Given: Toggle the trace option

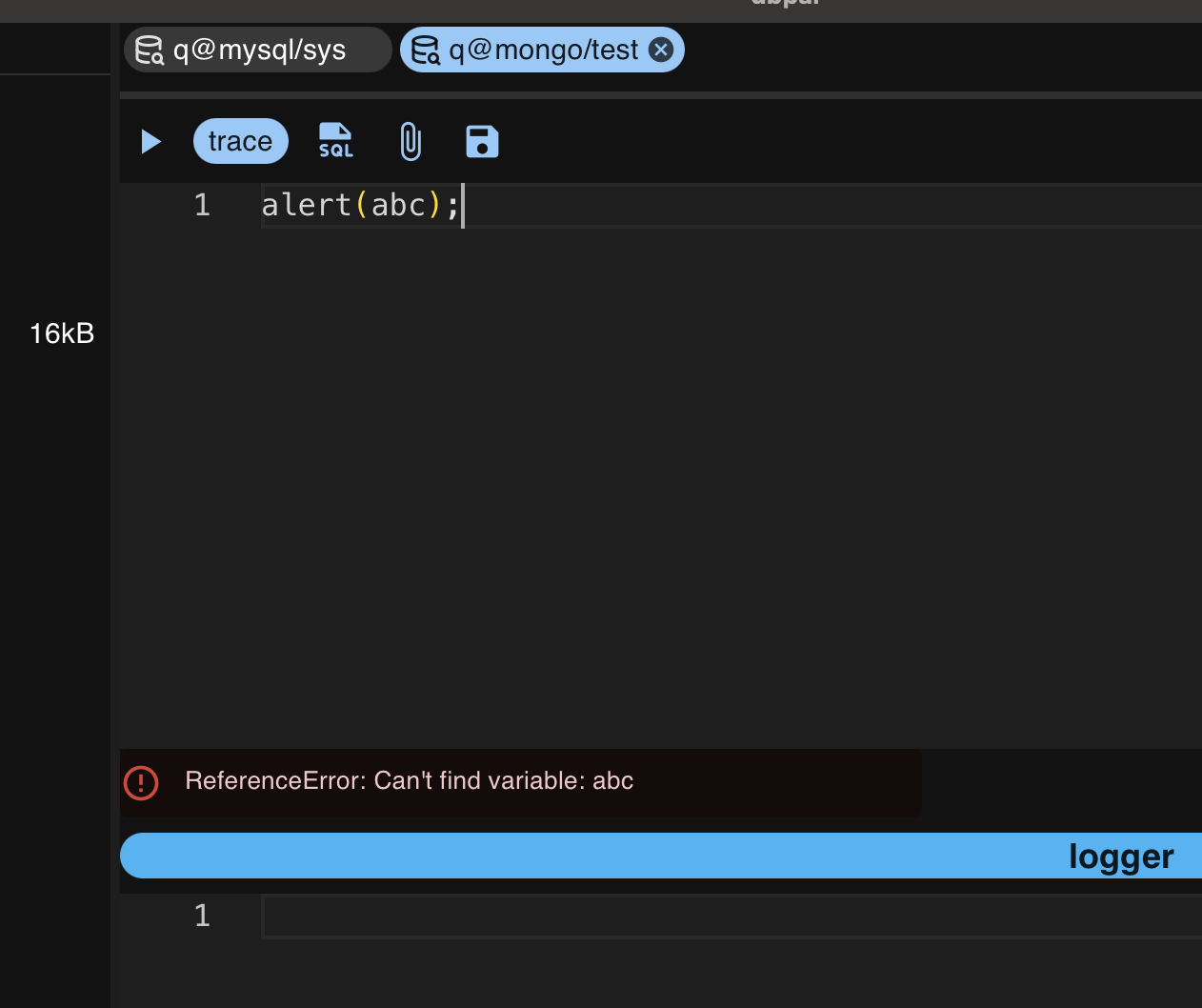Looking at the screenshot, I should tap(241, 142).
